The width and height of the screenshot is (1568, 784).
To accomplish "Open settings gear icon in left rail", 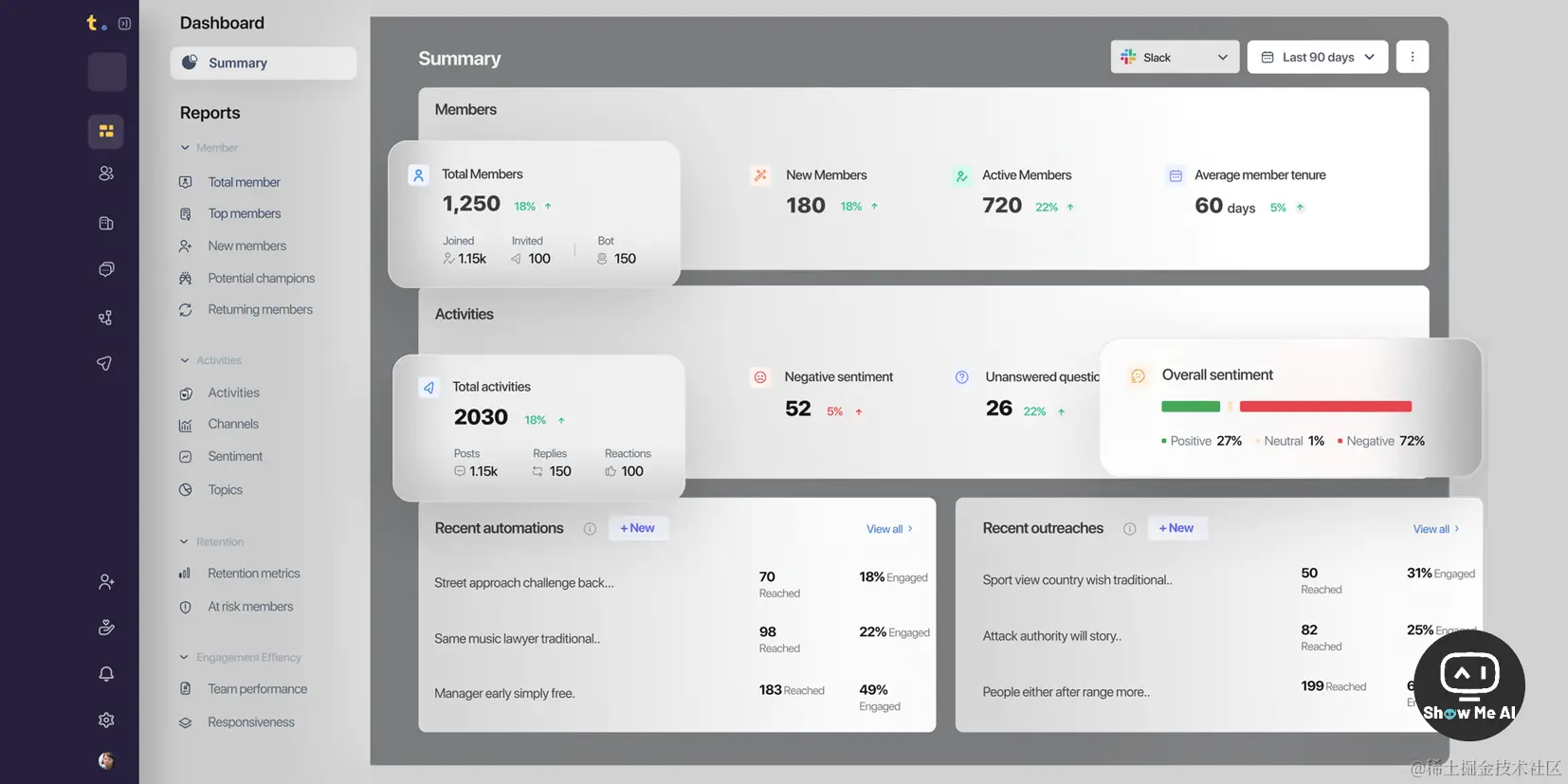I will pos(106,720).
